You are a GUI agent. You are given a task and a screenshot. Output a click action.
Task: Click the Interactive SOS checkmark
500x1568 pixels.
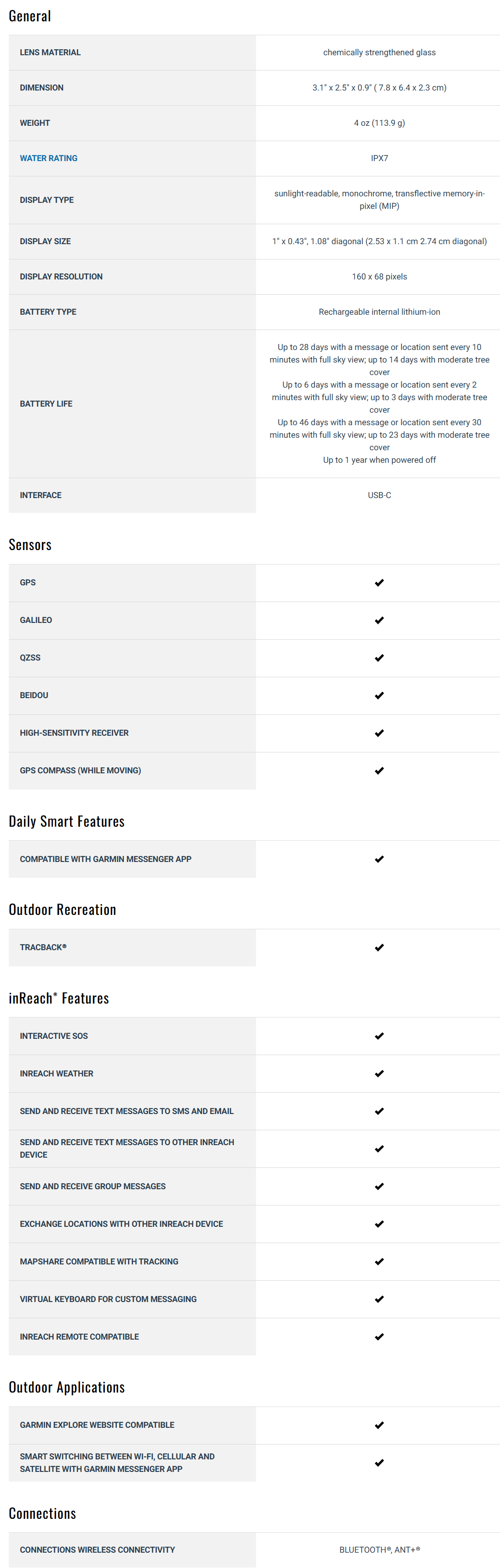click(x=379, y=1036)
